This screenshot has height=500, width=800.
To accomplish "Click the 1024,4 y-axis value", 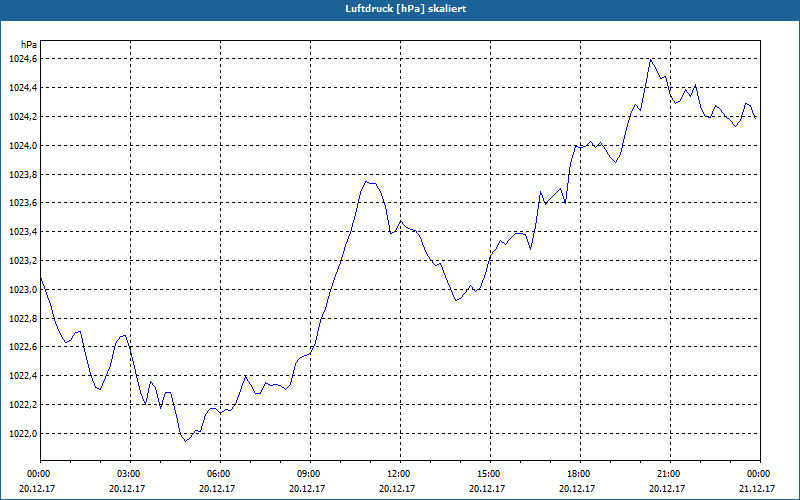I will 23,88.
